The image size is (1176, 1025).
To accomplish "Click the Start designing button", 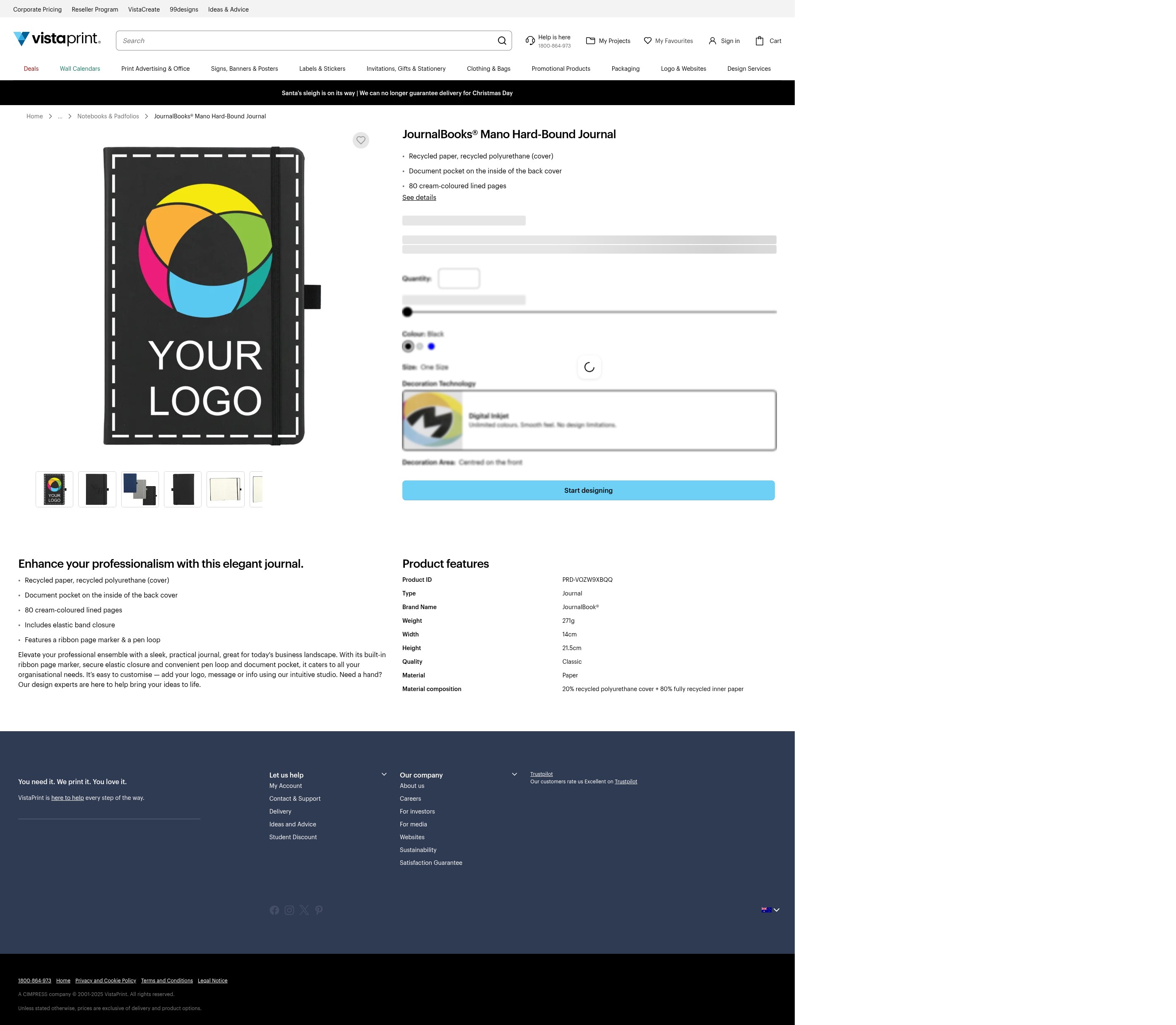I will coord(588,490).
